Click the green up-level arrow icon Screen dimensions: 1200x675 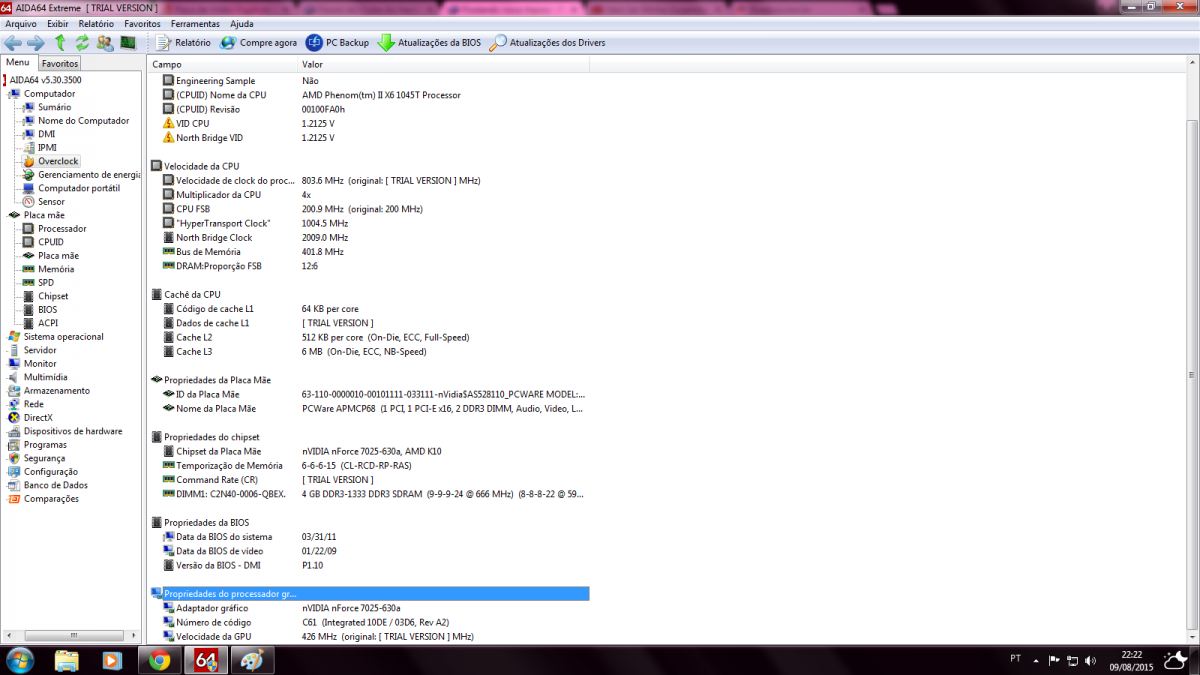coord(60,43)
